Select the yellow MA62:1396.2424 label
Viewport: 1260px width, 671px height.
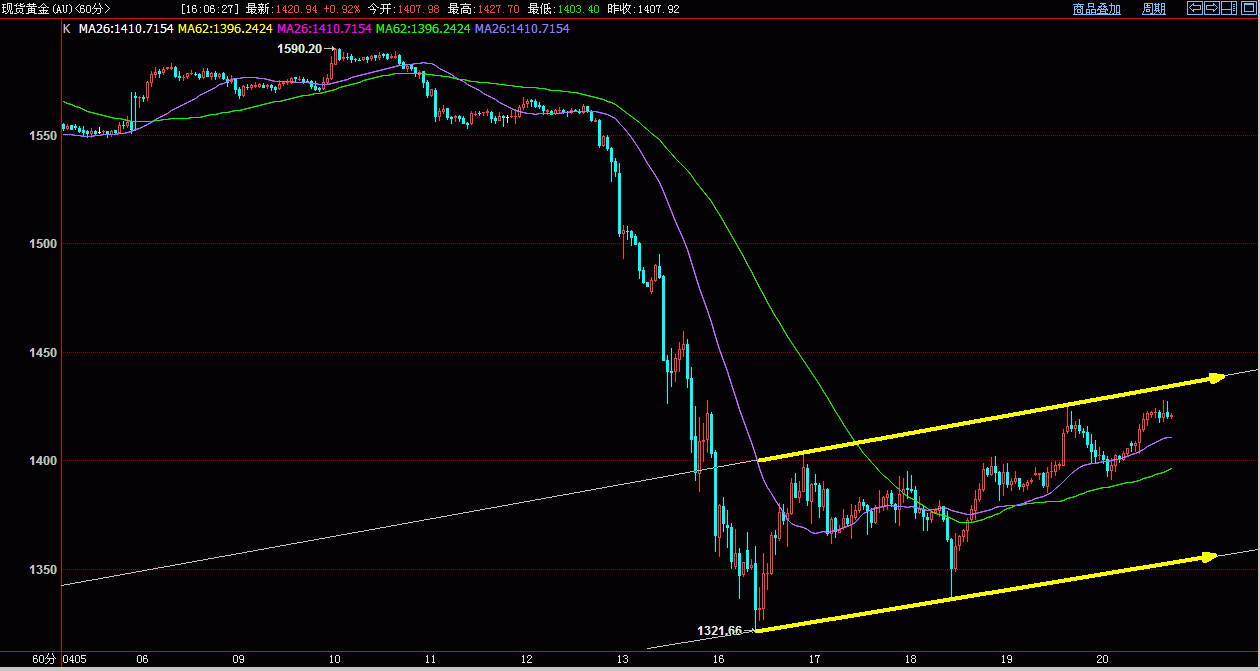(x=225, y=29)
